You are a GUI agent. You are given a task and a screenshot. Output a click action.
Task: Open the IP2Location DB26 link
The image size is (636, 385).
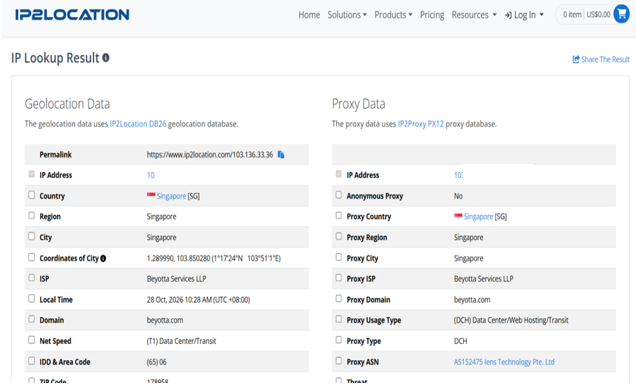(138, 124)
